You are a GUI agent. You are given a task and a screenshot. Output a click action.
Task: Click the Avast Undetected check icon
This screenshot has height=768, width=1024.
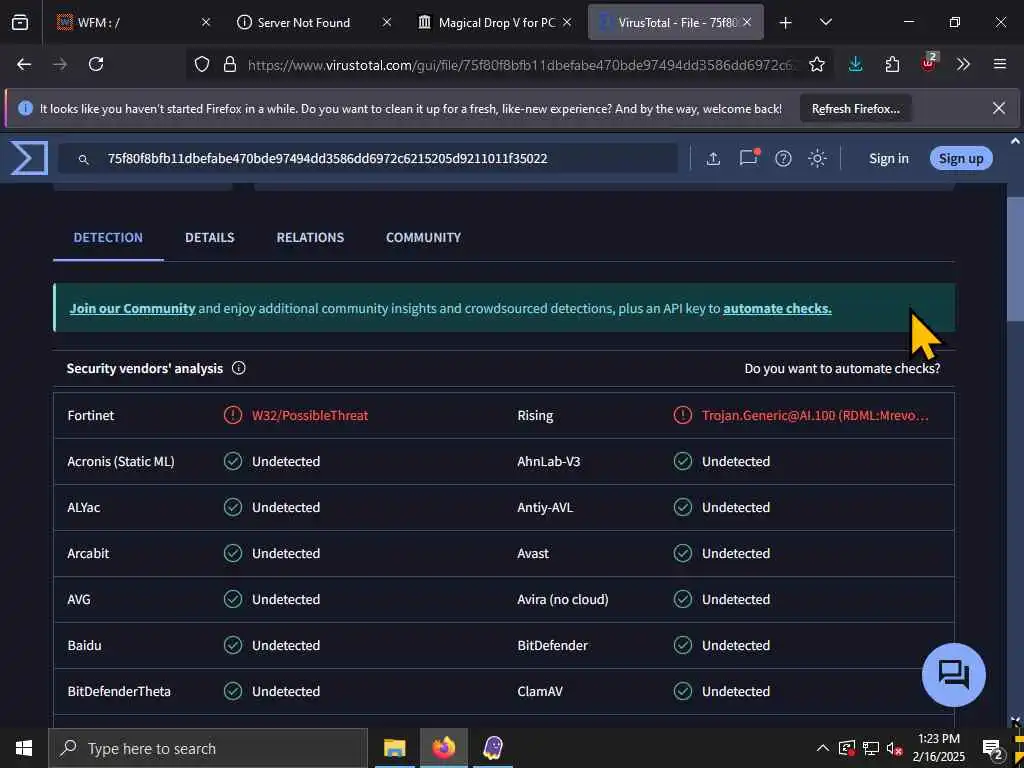(x=682, y=553)
